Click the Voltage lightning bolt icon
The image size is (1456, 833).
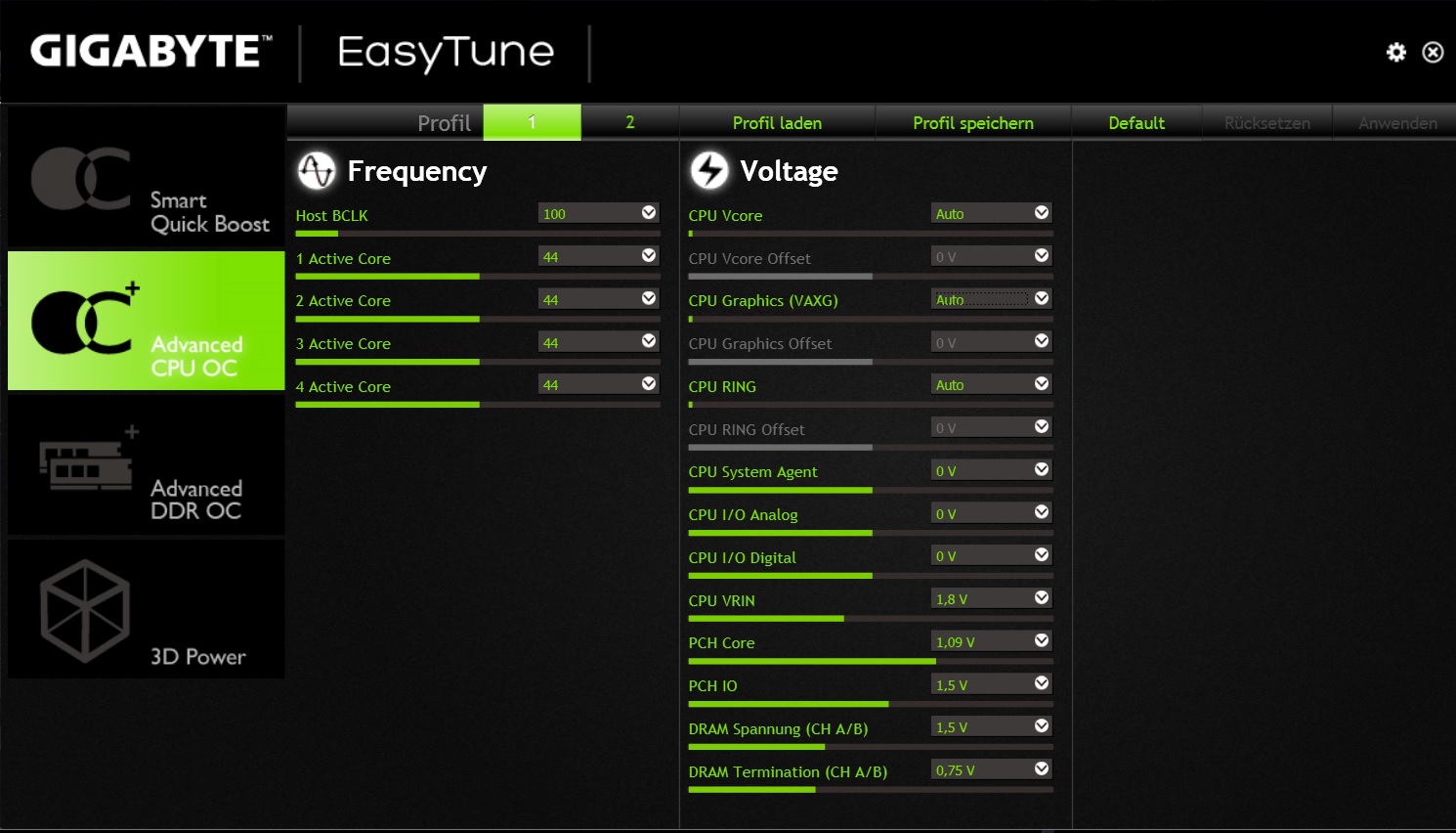[x=709, y=171]
